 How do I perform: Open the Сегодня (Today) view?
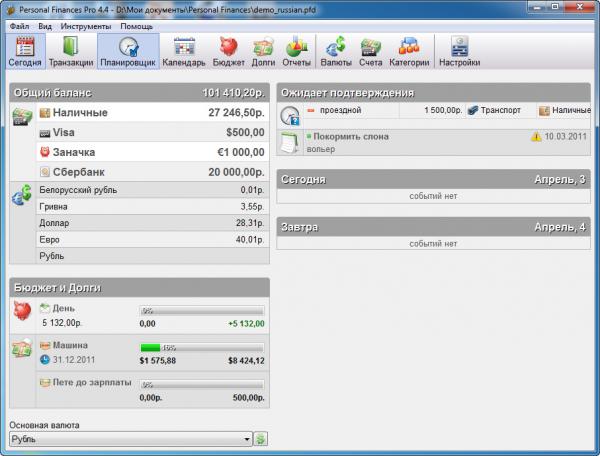click(x=25, y=52)
